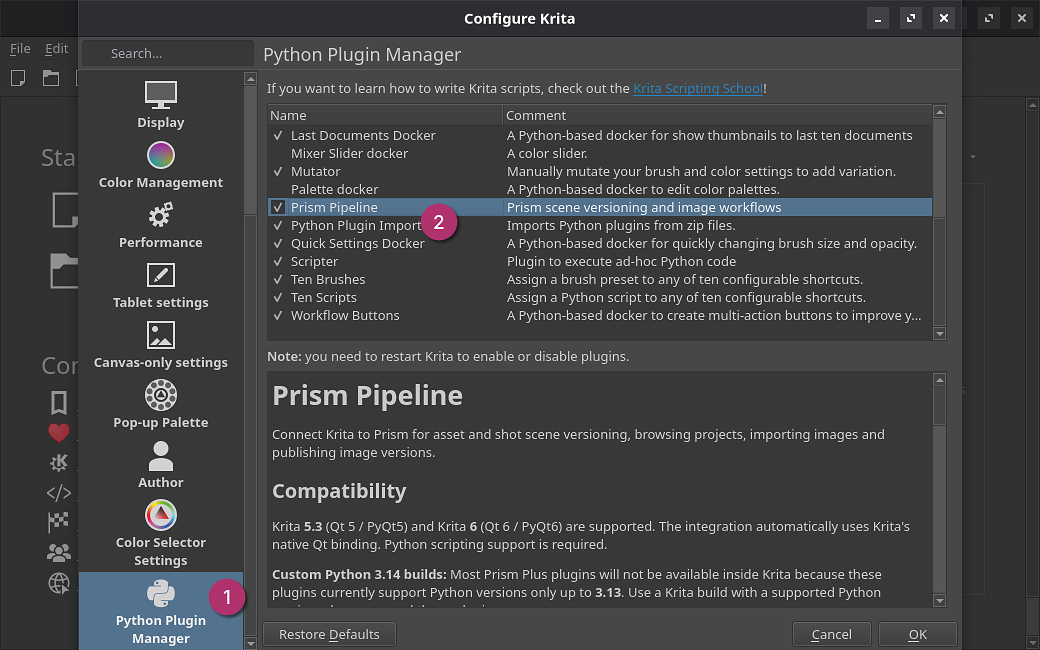
Task: Open Color Selector Settings page
Action: 161,534
